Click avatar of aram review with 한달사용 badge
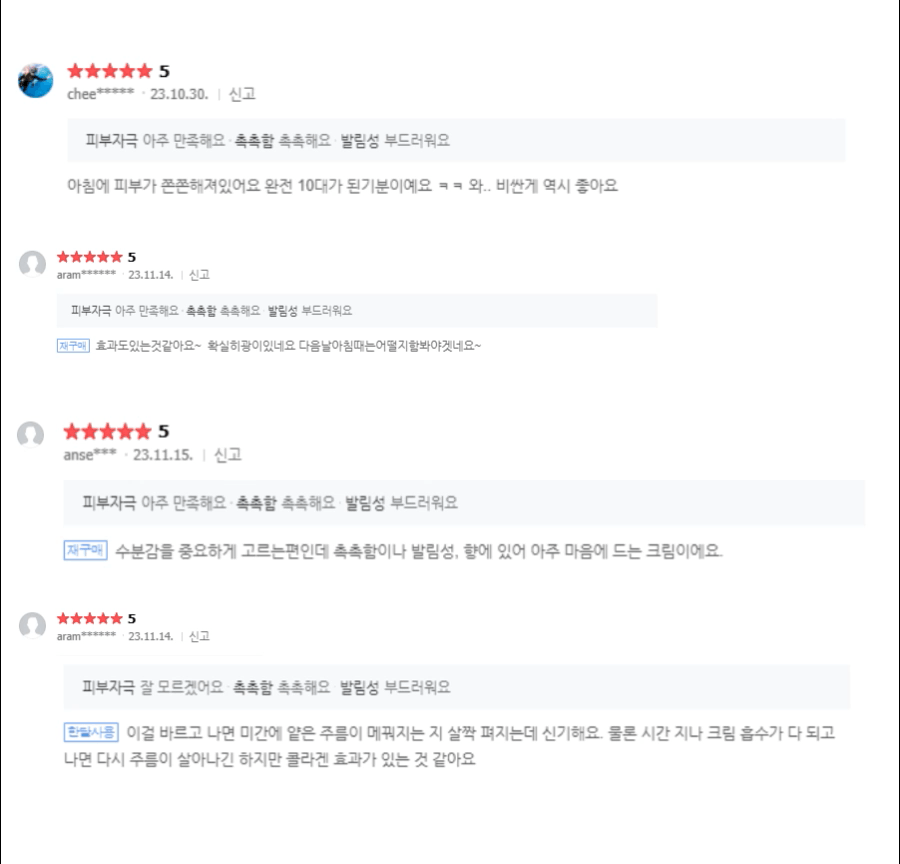 click(x=32, y=626)
